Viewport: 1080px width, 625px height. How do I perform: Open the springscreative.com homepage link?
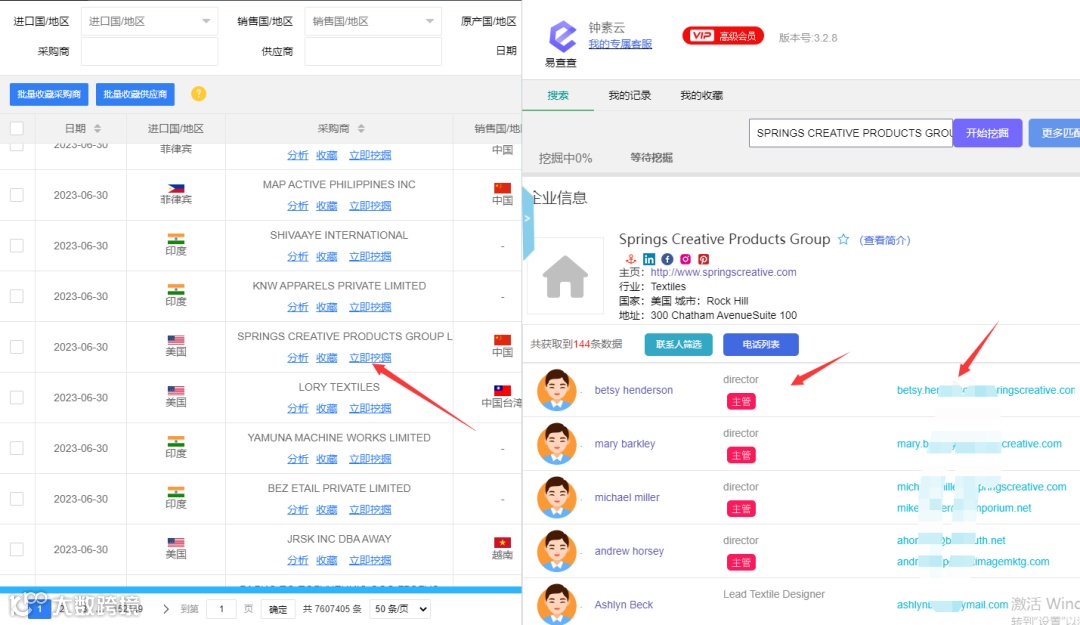pos(722,271)
